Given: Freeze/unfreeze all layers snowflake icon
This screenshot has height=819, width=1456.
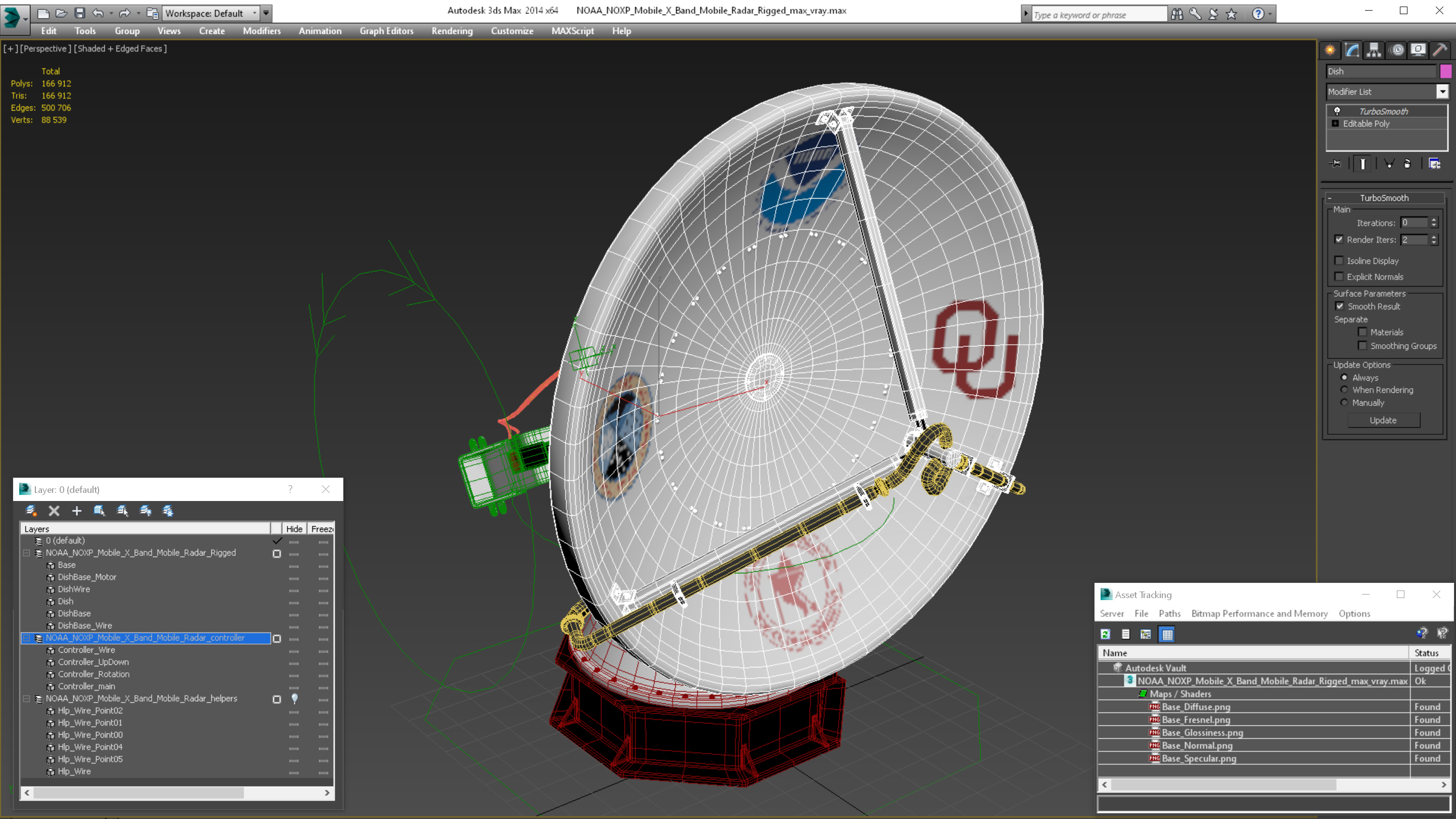Looking at the screenshot, I should tap(168, 511).
